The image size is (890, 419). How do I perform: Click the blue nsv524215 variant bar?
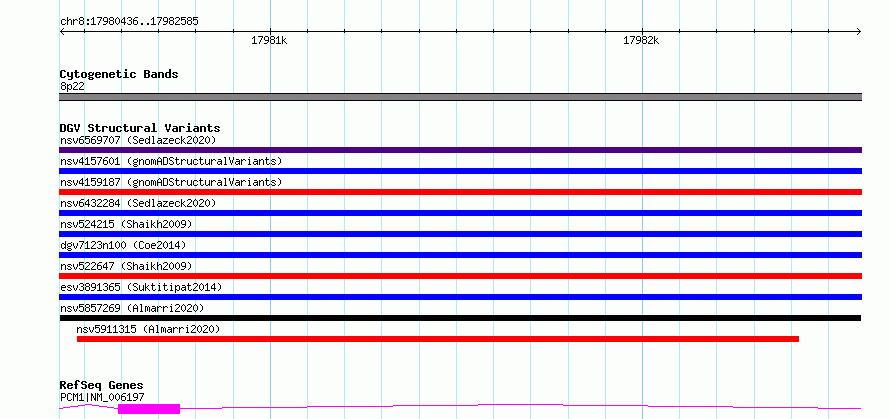click(460, 234)
